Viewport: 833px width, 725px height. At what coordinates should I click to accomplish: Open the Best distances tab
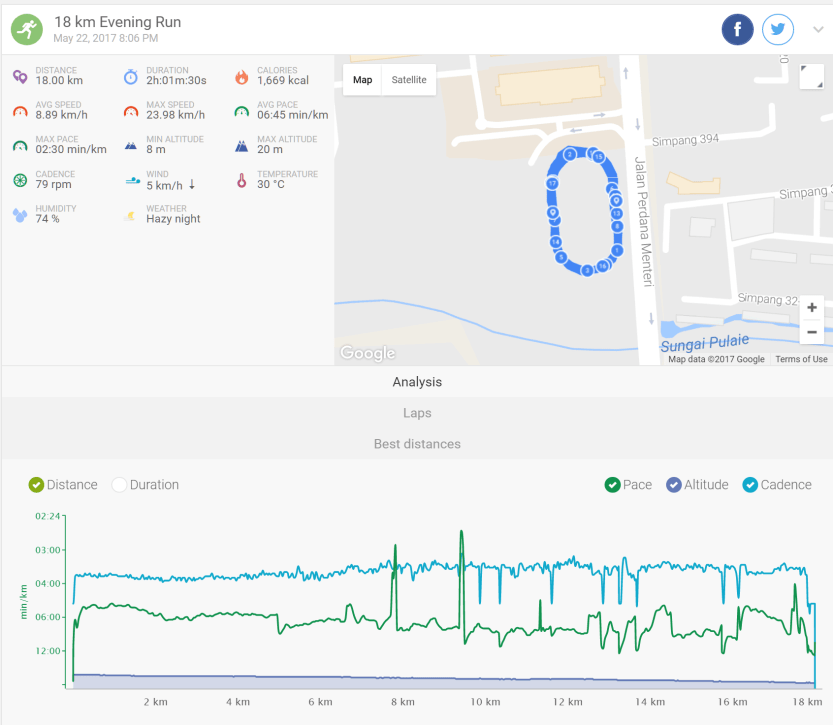click(x=416, y=443)
